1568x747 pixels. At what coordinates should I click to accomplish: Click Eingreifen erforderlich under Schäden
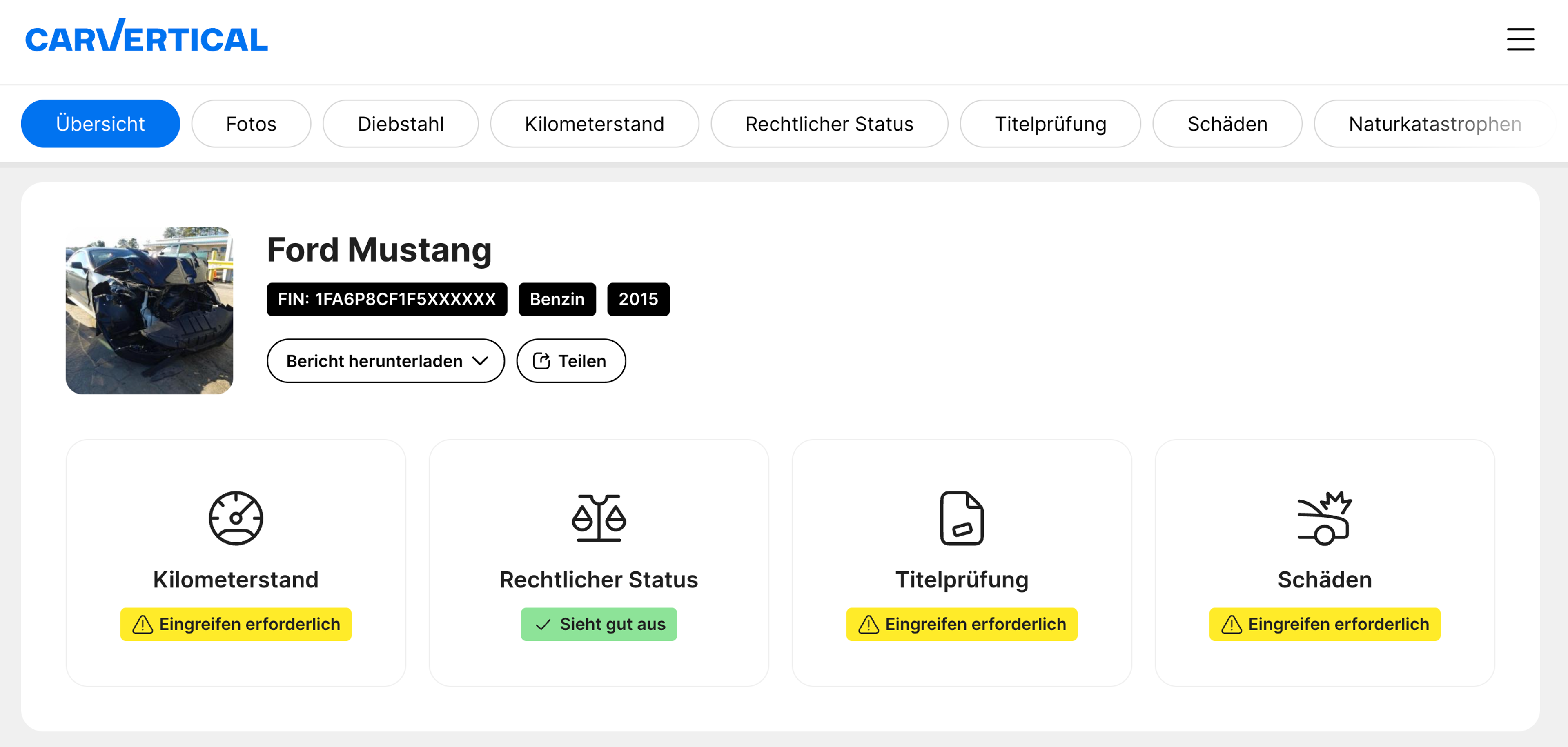click(x=1325, y=624)
